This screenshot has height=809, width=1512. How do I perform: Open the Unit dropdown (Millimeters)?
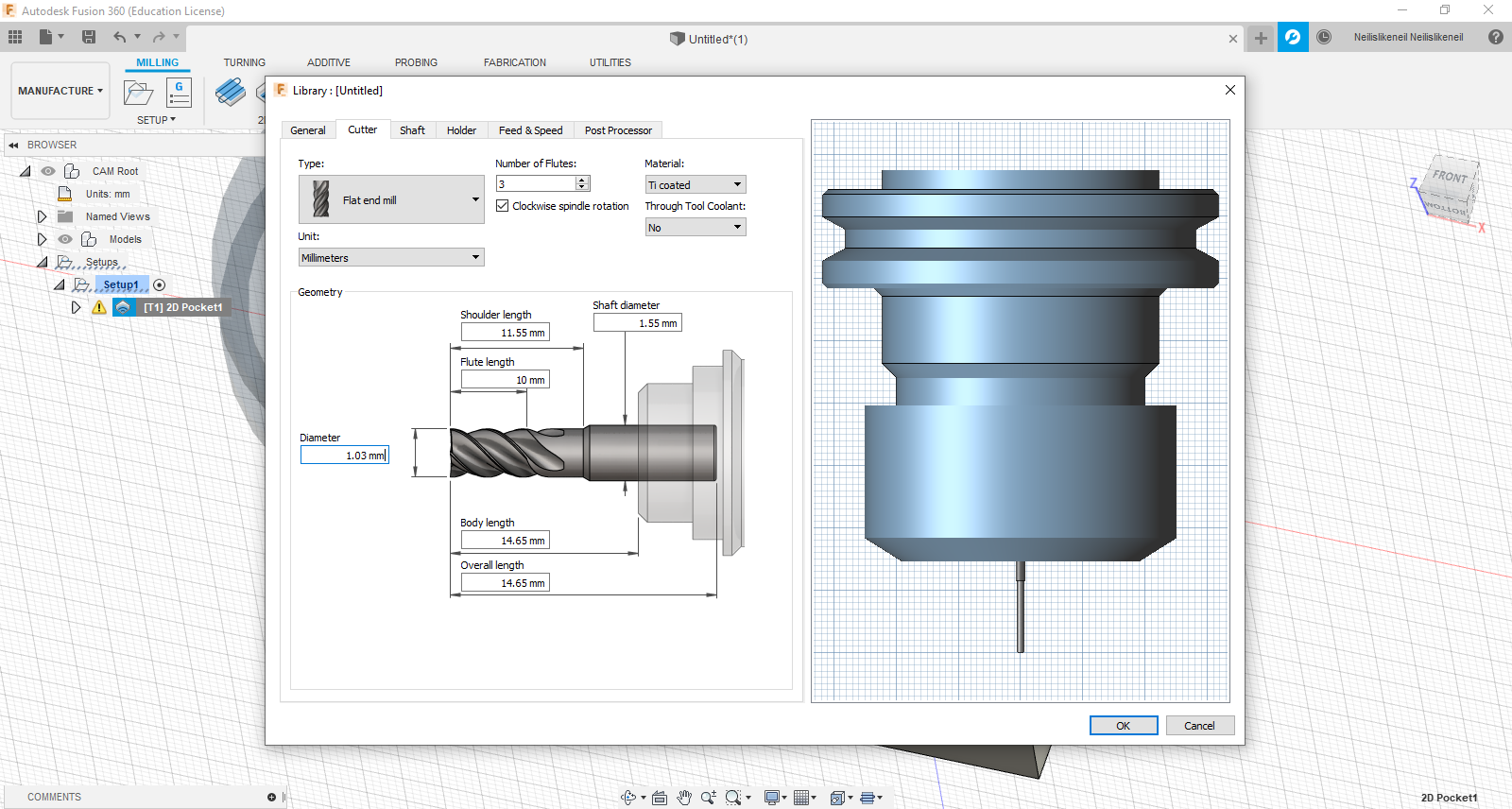[x=391, y=257]
